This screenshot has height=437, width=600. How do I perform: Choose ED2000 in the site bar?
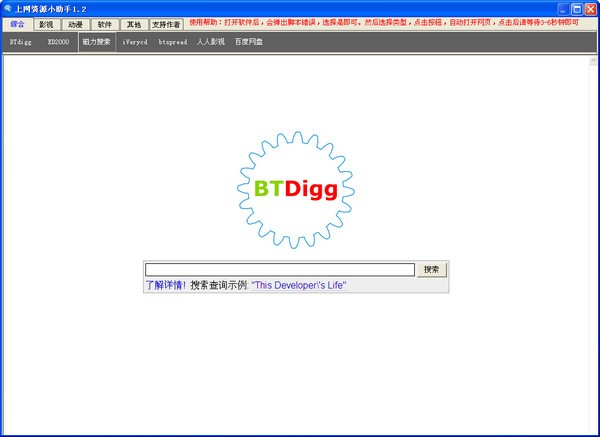[58, 42]
